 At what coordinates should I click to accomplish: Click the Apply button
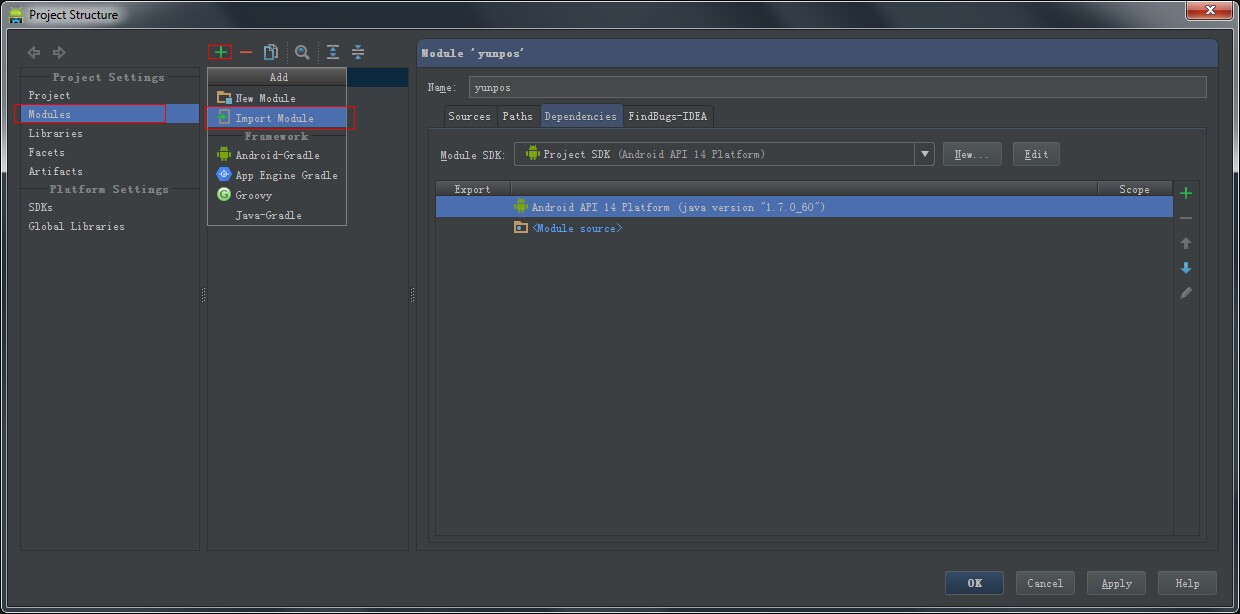pos(1117,583)
